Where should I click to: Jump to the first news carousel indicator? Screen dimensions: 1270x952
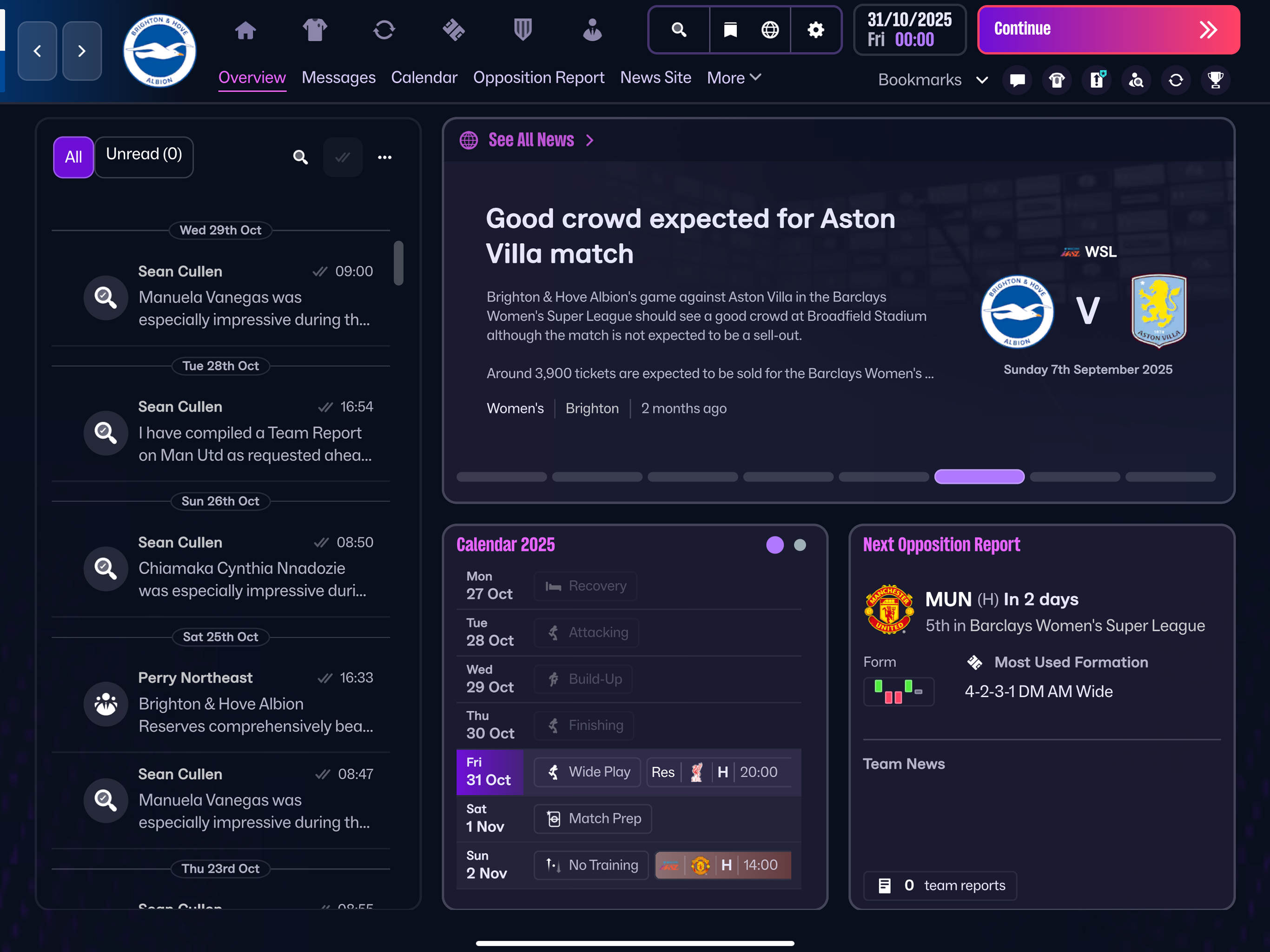tap(501, 476)
